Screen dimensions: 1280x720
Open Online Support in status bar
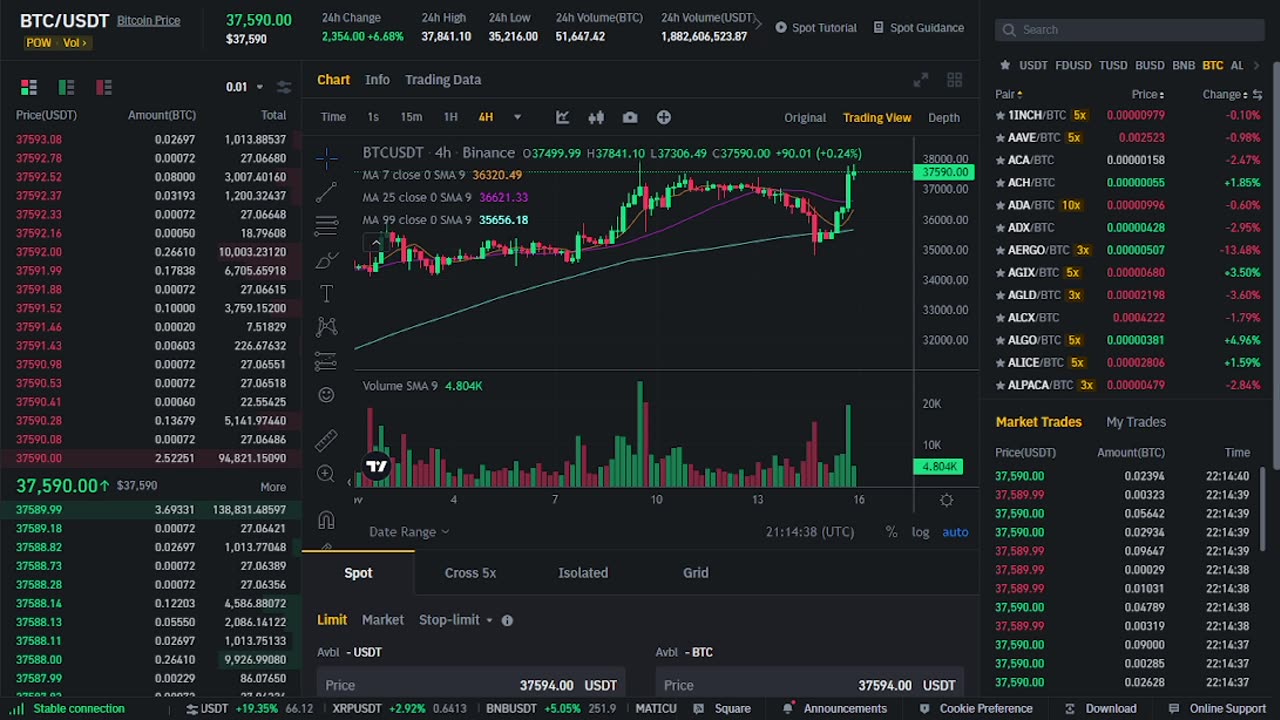1218,708
